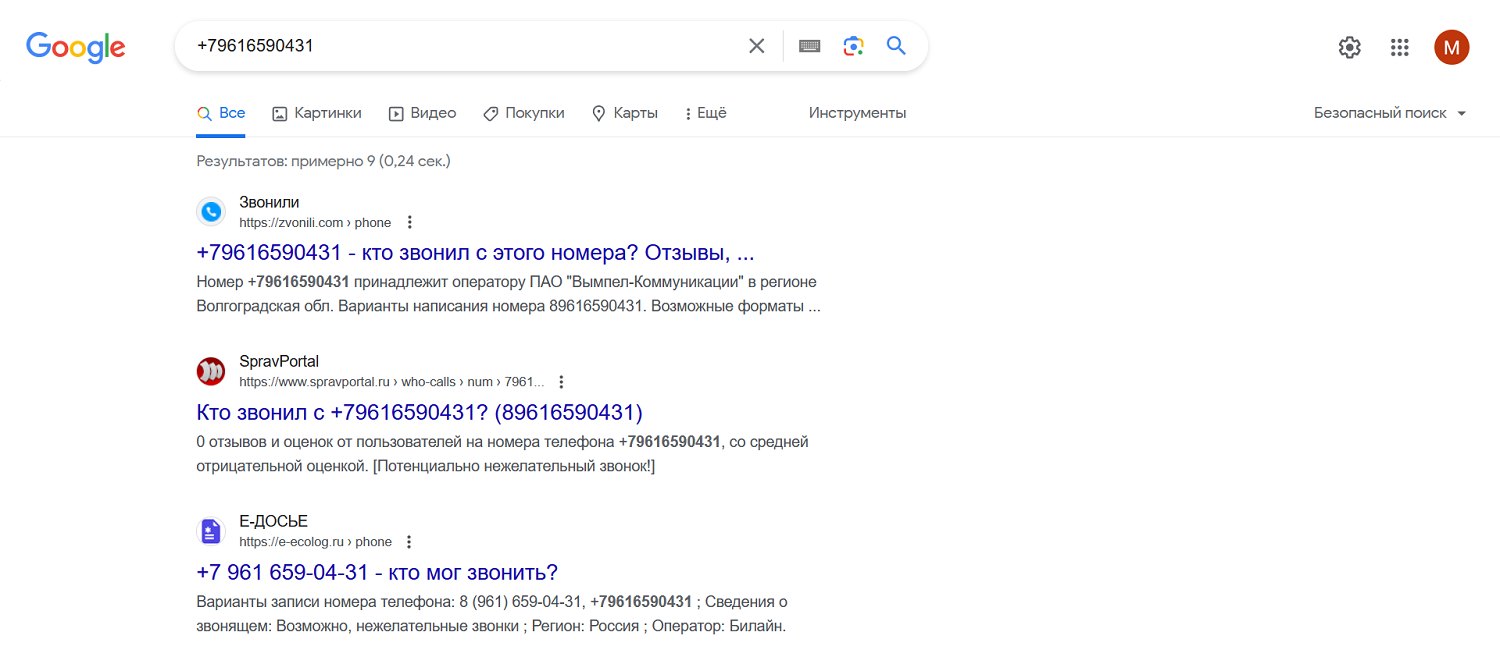Expand the Ещё more filters menu

705,113
